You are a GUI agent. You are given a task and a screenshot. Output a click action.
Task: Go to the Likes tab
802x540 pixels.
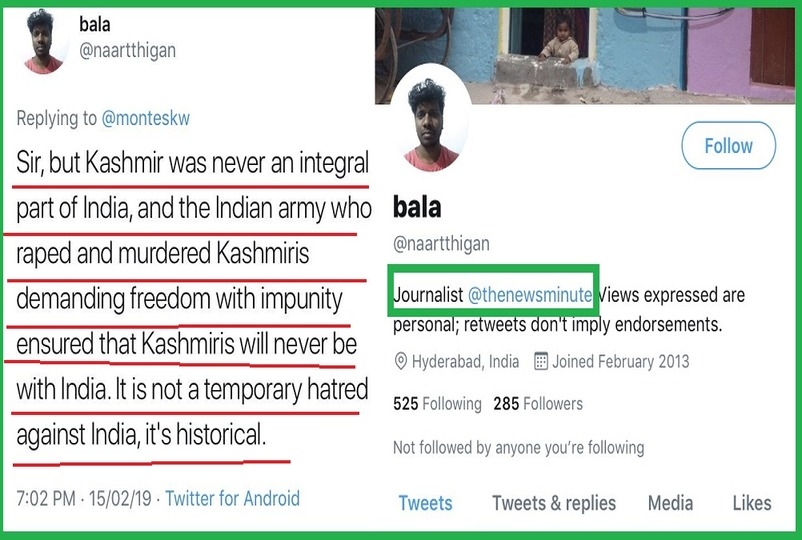coord(752,503)
